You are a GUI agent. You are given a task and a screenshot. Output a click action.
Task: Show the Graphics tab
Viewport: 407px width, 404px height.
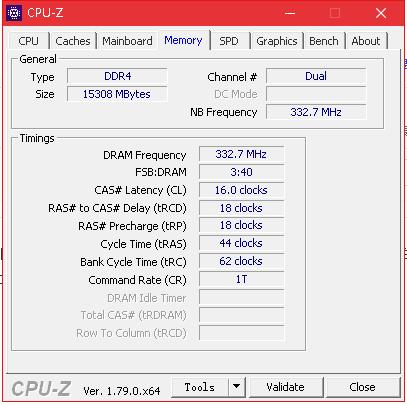click(x=277, y=41)
